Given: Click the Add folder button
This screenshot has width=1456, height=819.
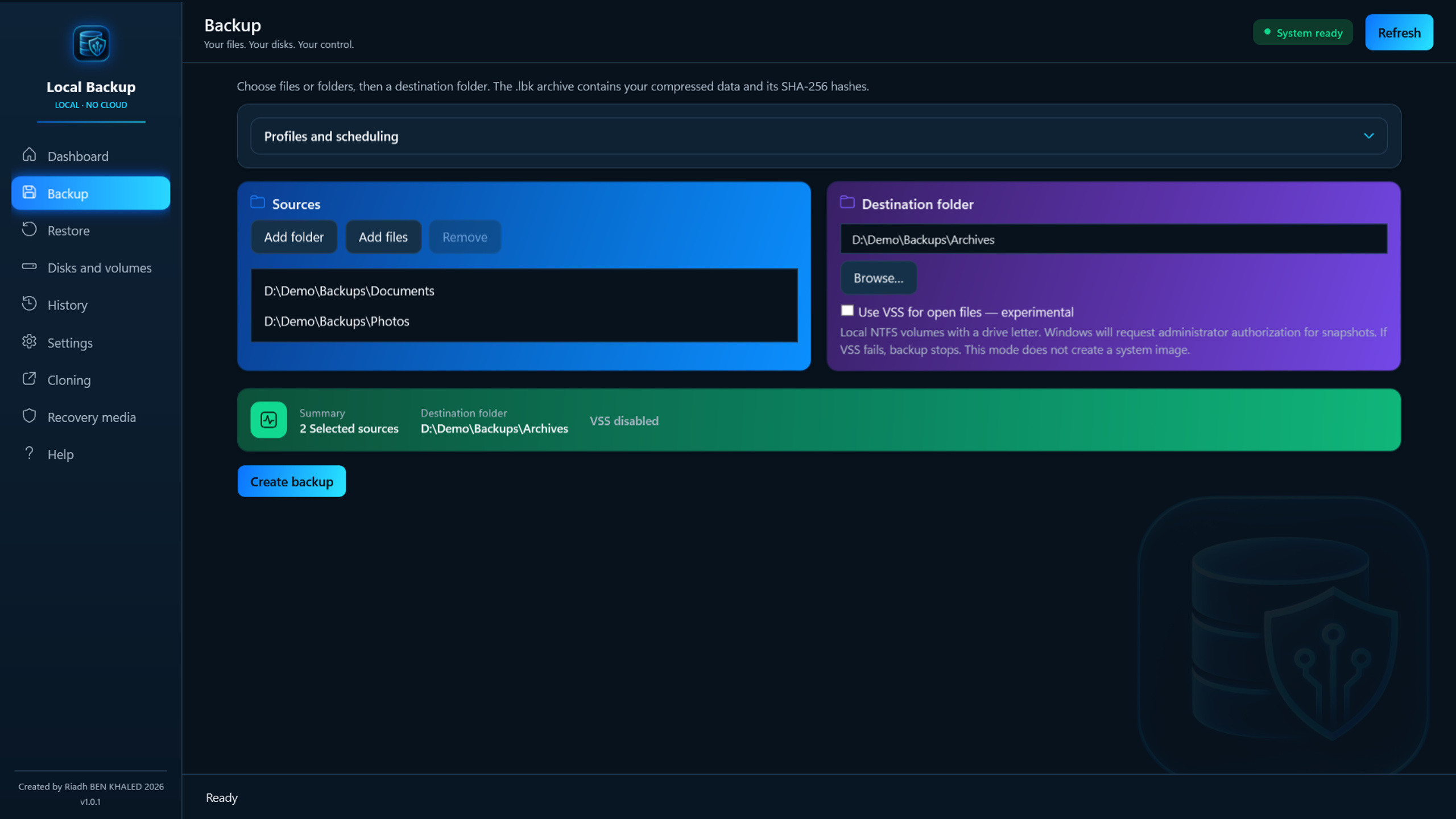Looking at the screenshot, I should pyautogui.click(x=293, y=237).
